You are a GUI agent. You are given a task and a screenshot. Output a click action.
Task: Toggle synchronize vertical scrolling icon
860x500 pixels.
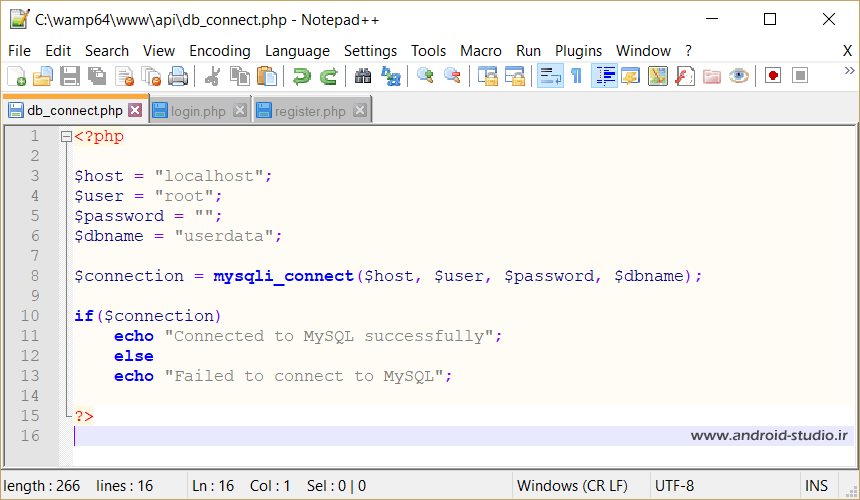(488, 76)
